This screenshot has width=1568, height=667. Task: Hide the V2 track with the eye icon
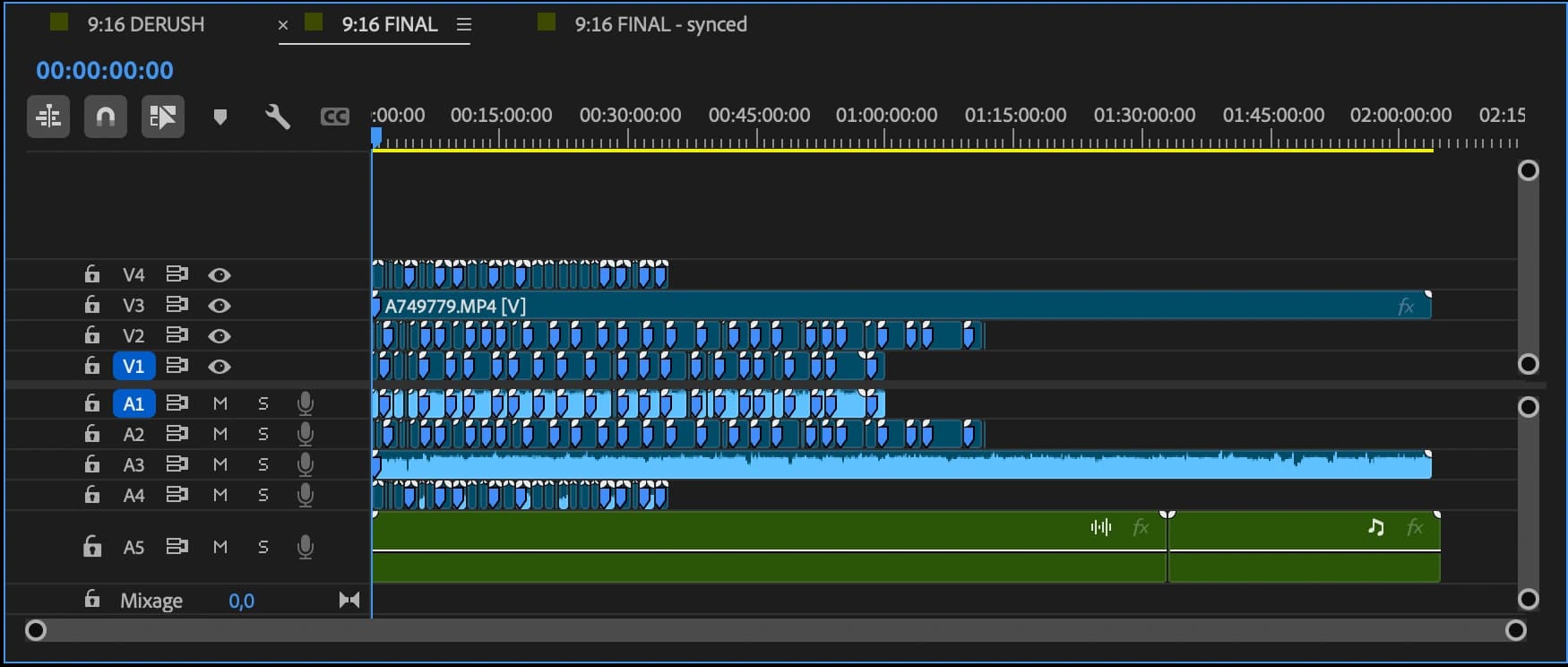[220, 336]
